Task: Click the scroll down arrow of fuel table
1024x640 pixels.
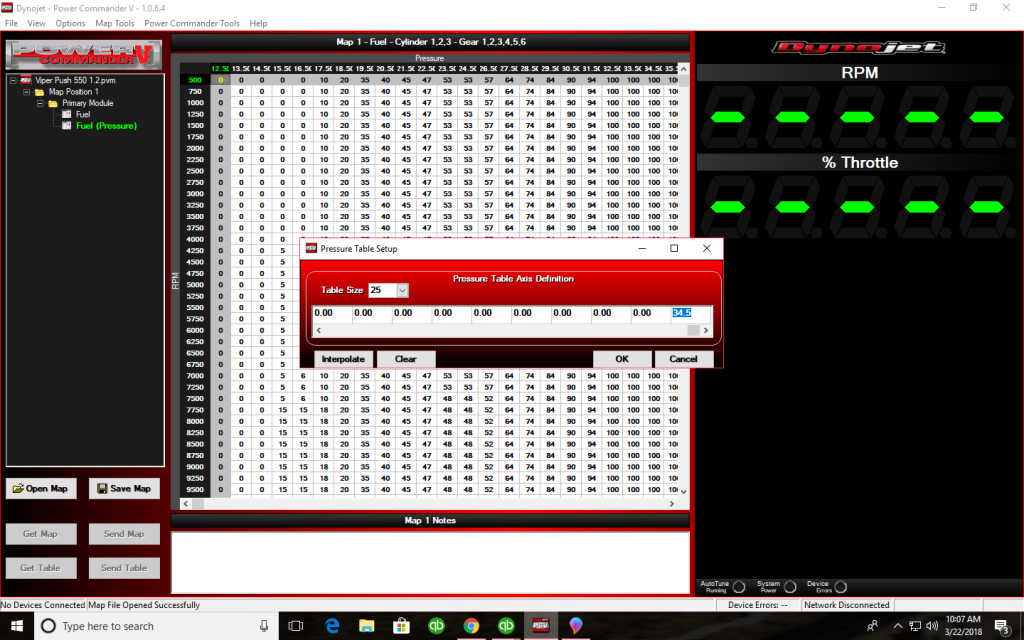Action: [684, 491]
